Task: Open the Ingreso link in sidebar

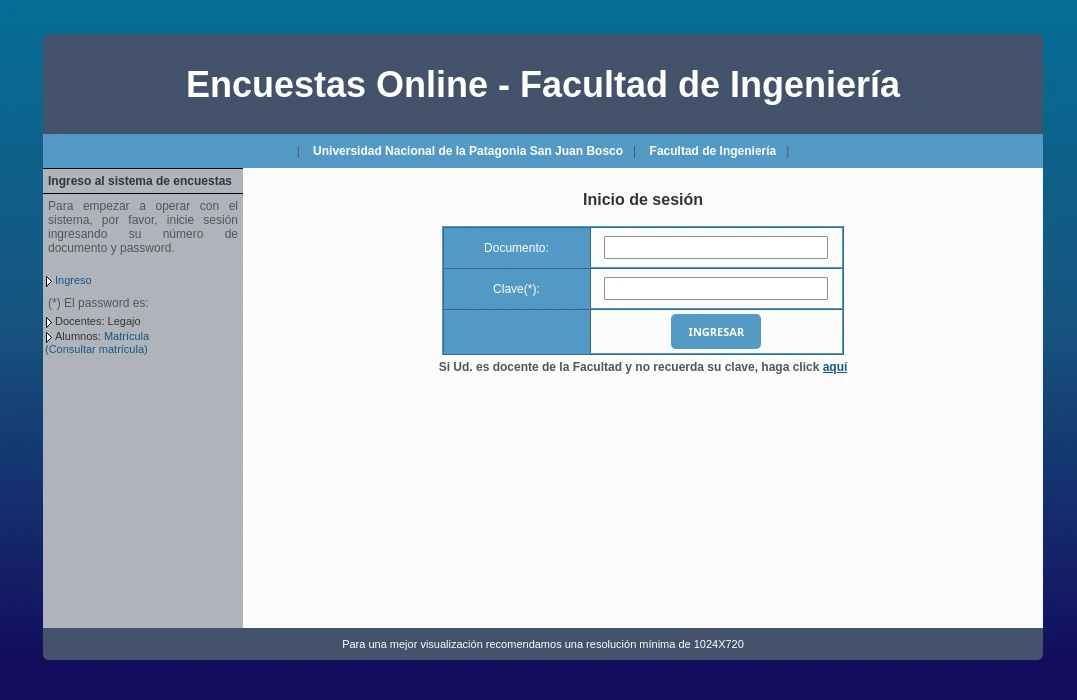Action: click(73, 280)
